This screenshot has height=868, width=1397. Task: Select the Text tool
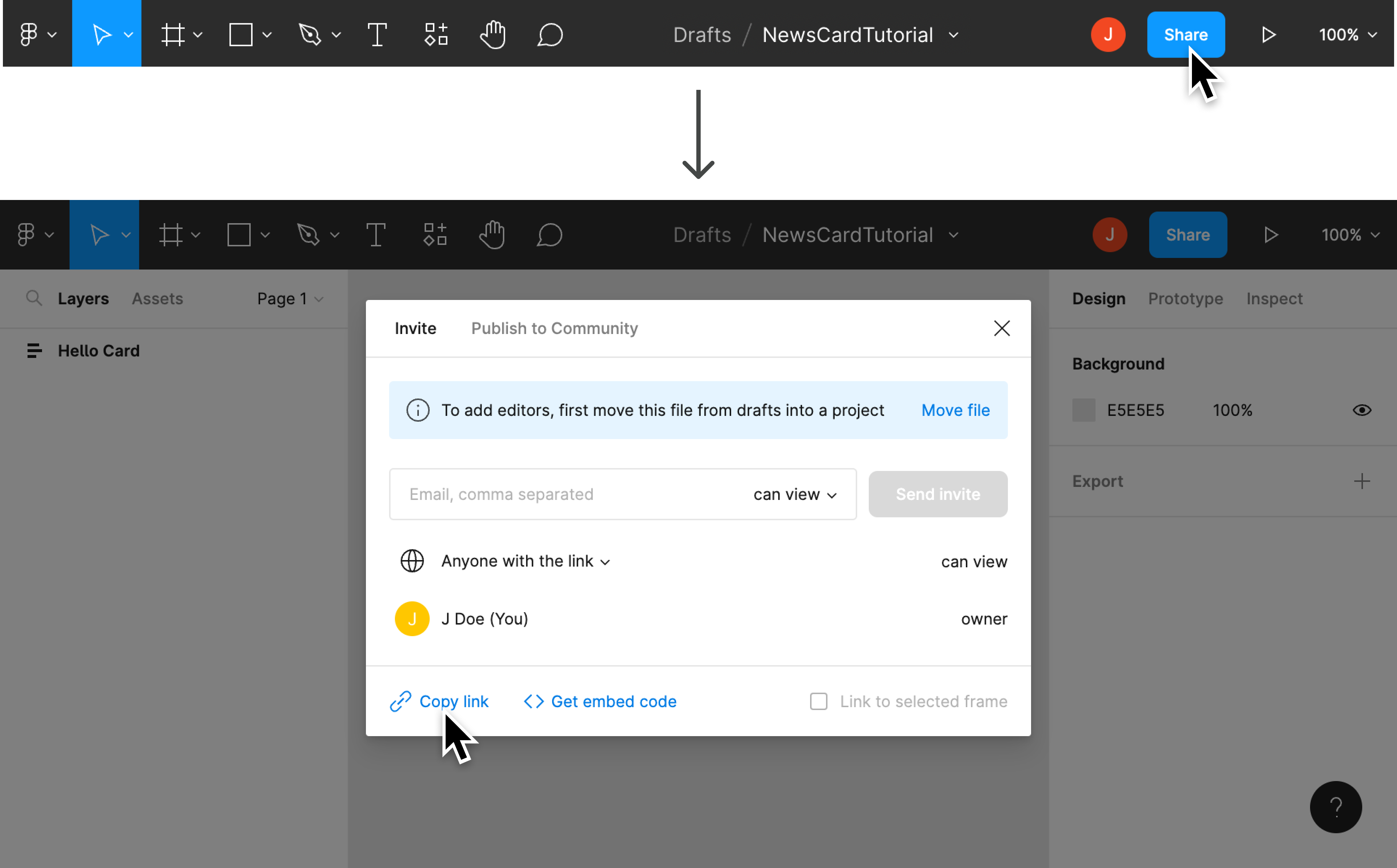click(378, 234)
